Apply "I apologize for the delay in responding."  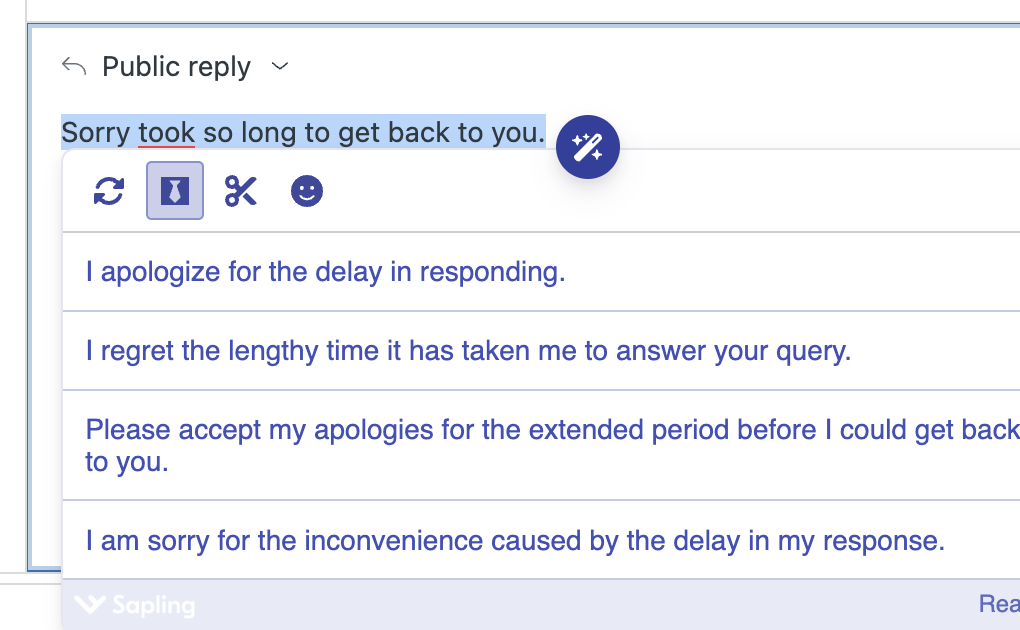point(326,272)
